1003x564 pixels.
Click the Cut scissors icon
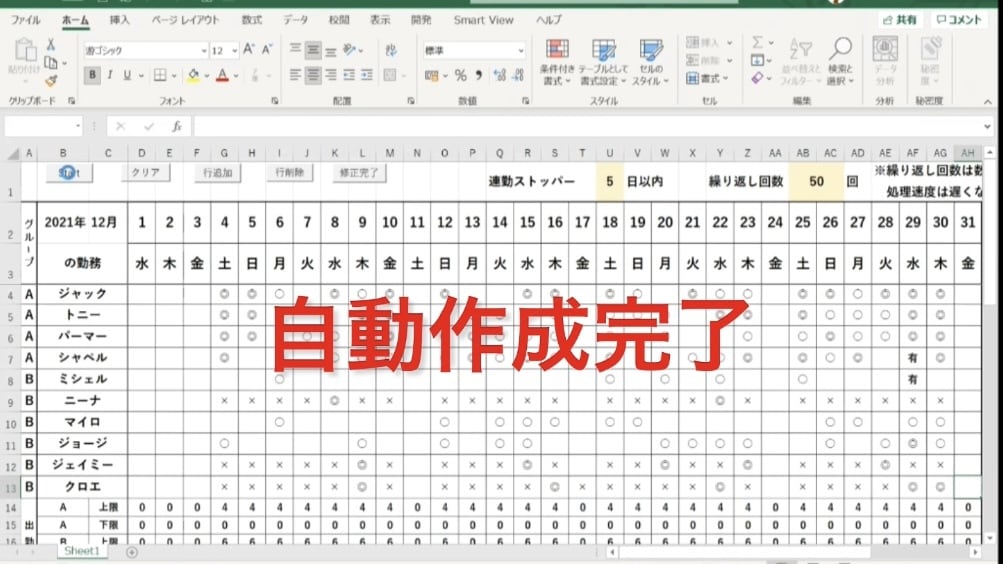click(51, 45)
